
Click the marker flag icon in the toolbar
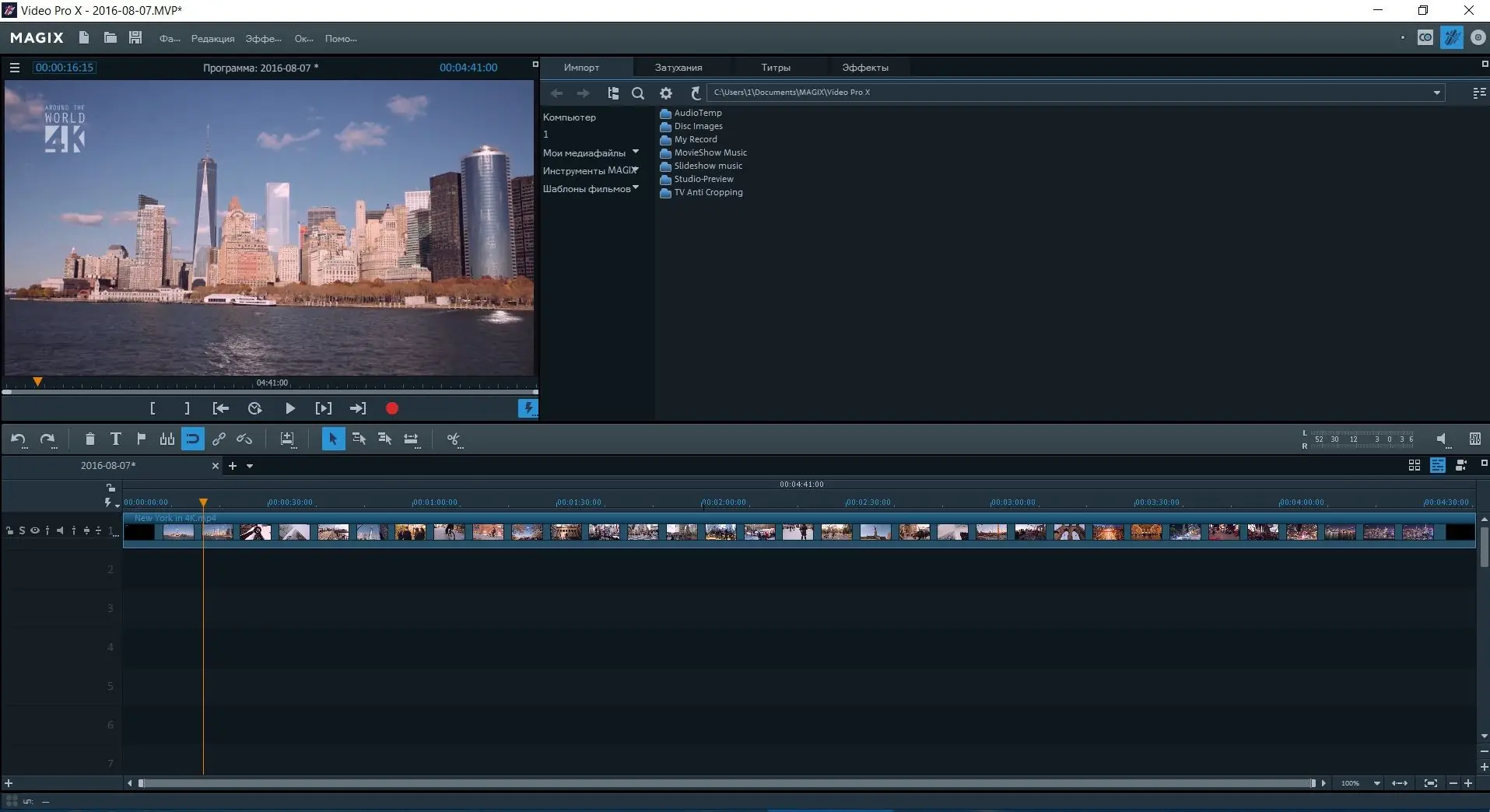(141, 439)
